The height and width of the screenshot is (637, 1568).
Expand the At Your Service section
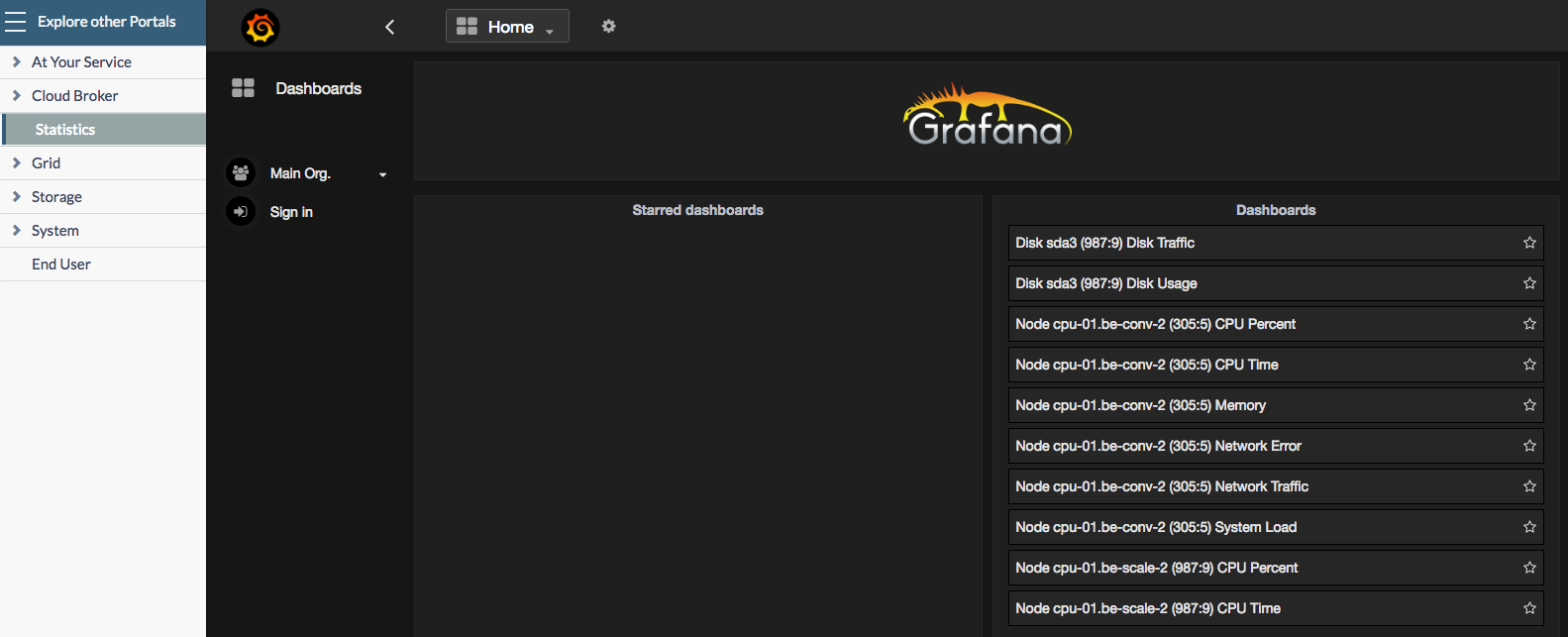pyautogui.click(x=17, y=61)
